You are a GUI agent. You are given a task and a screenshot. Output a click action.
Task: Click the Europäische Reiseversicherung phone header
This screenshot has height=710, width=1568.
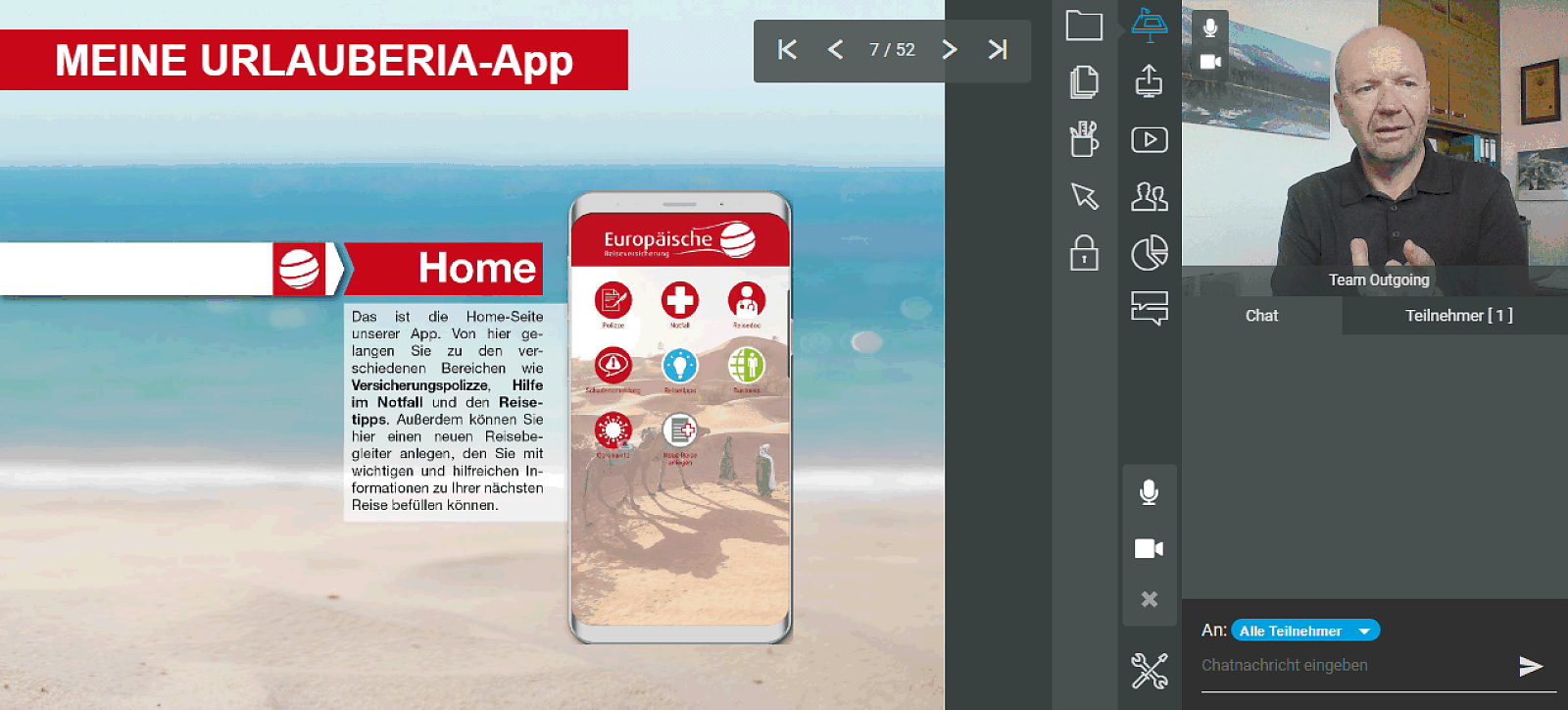(x=680, y=240)
